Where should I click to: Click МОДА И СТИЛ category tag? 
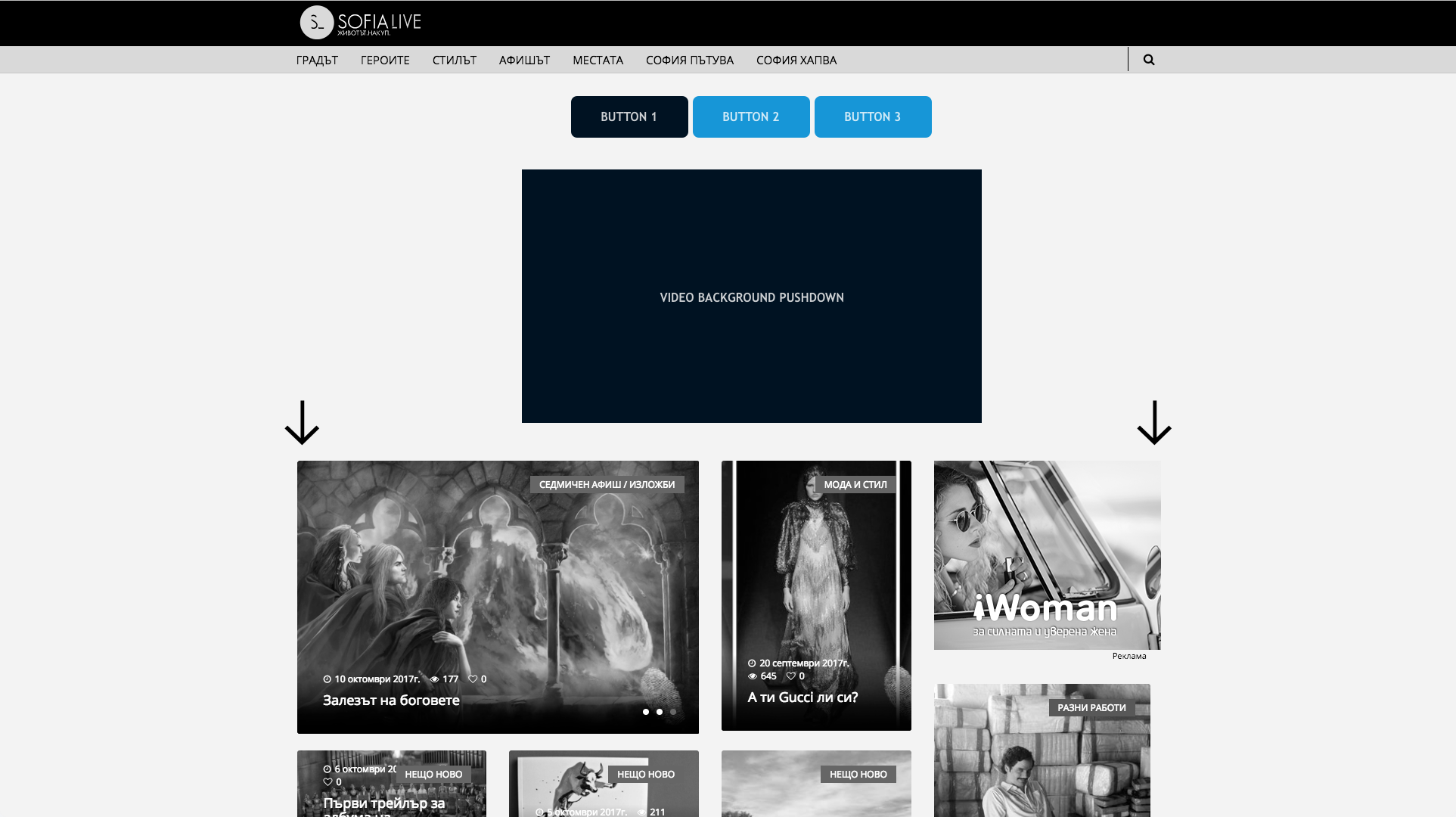pos(855,485)
